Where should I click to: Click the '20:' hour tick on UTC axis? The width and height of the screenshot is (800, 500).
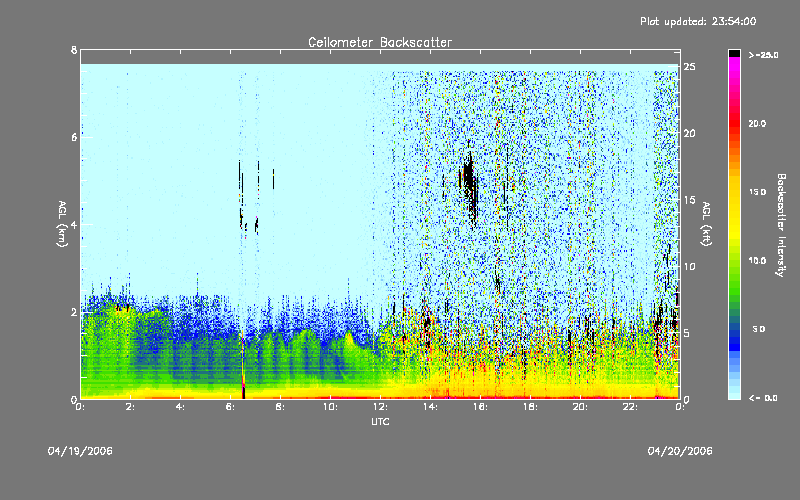coord(580,407)
